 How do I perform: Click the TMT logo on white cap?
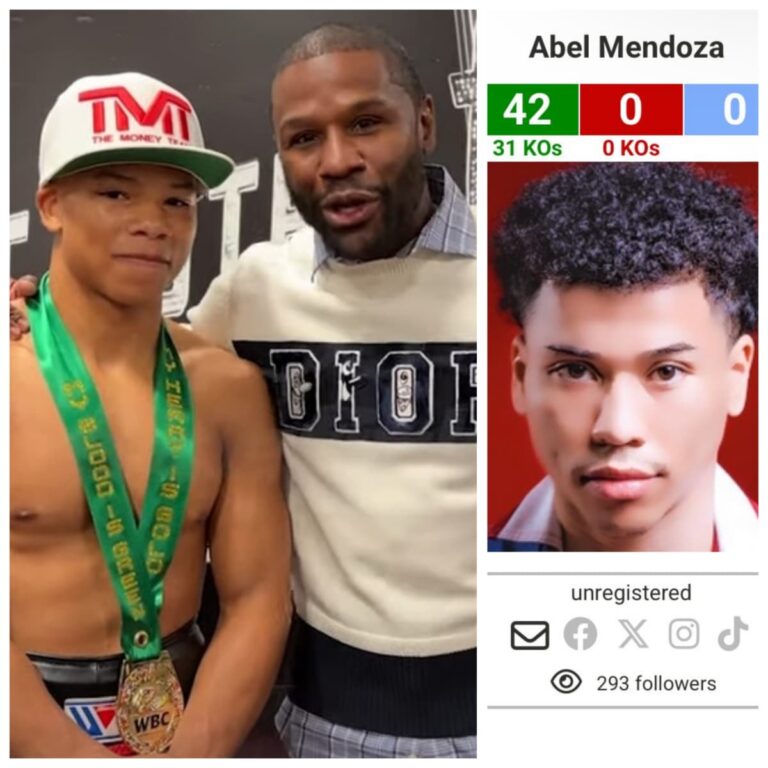pos(136,114)
